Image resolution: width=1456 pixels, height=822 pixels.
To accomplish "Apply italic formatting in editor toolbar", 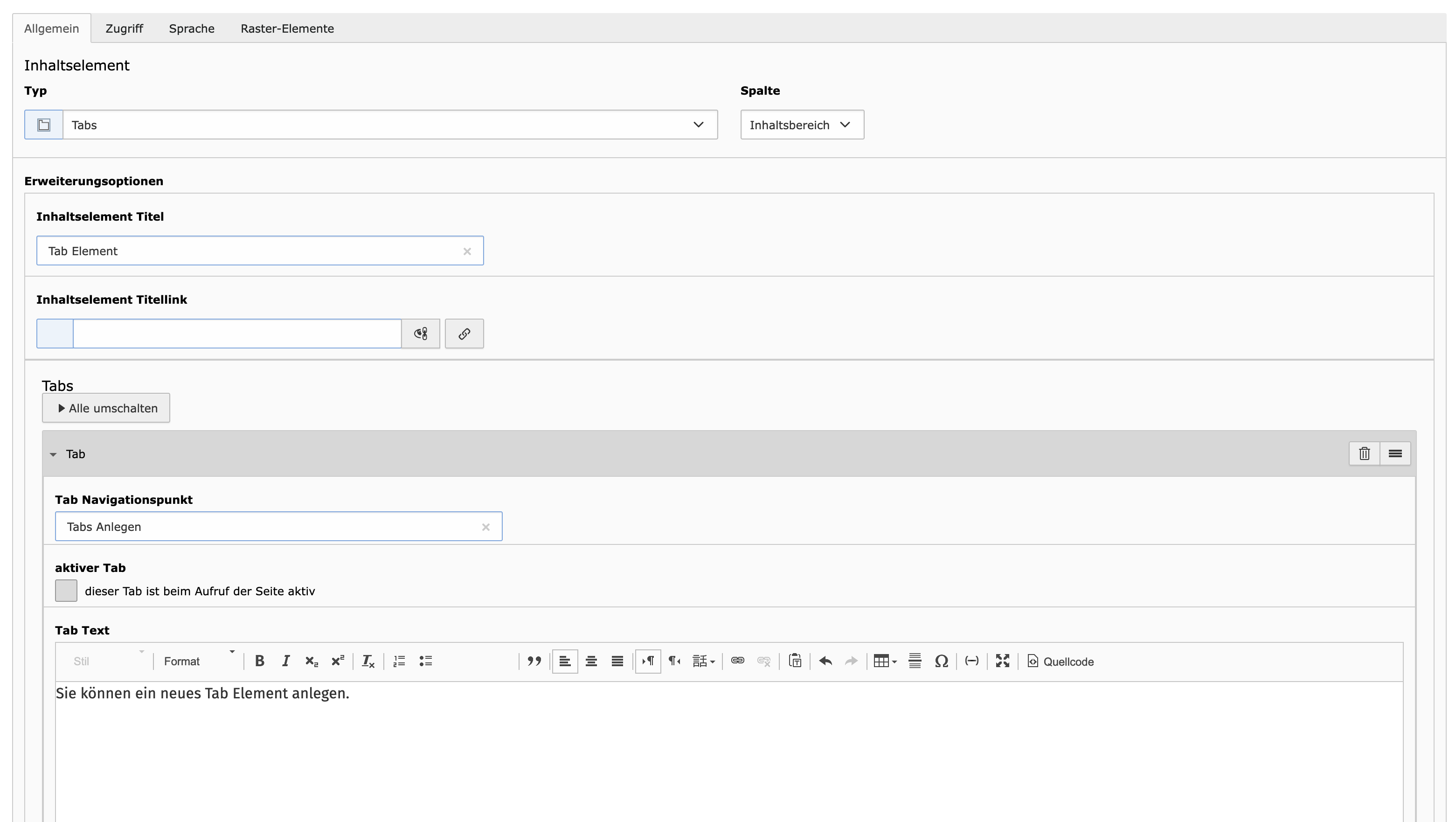I will 285,661.
